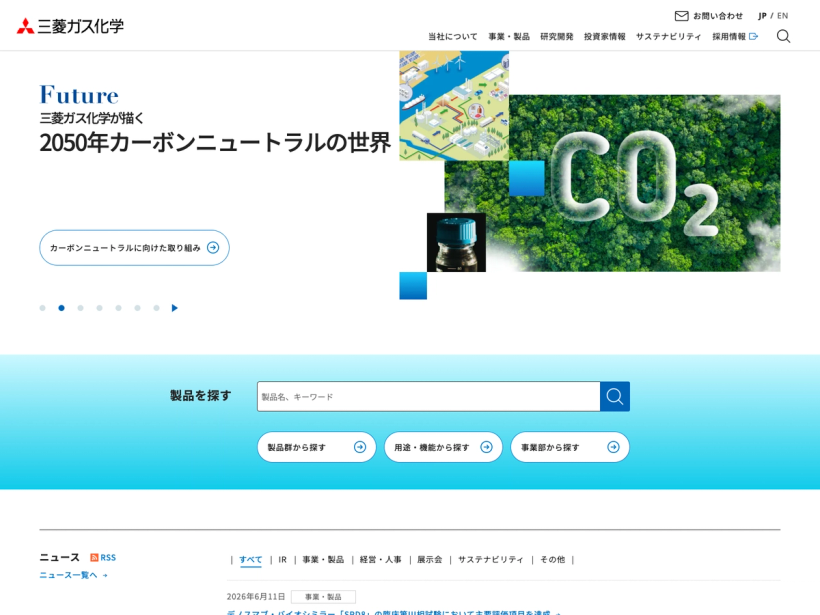Open the 事業・製品 menu in header

point(509,37)
